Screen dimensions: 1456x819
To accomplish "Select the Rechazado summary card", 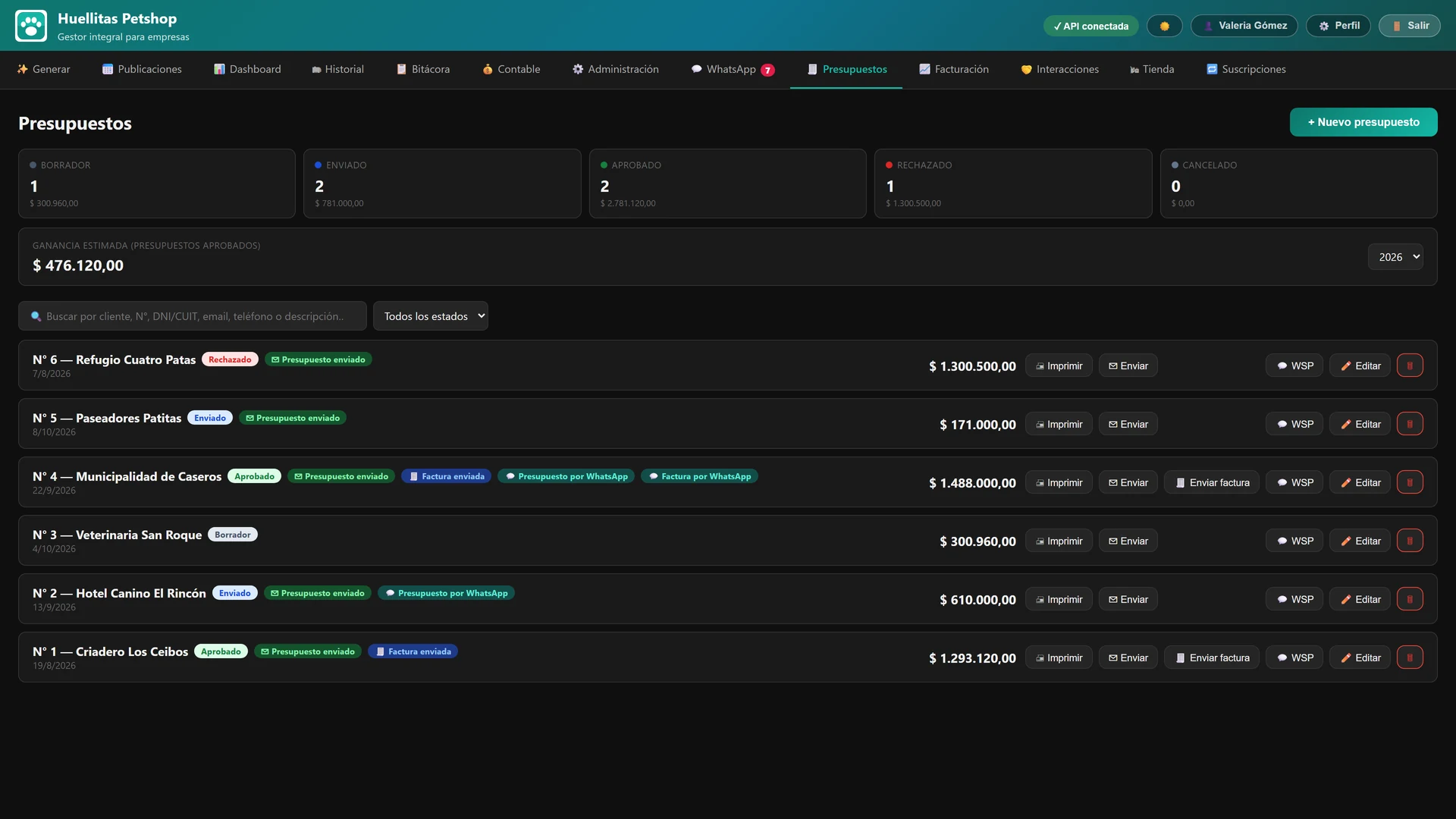I will (1012, 184).
